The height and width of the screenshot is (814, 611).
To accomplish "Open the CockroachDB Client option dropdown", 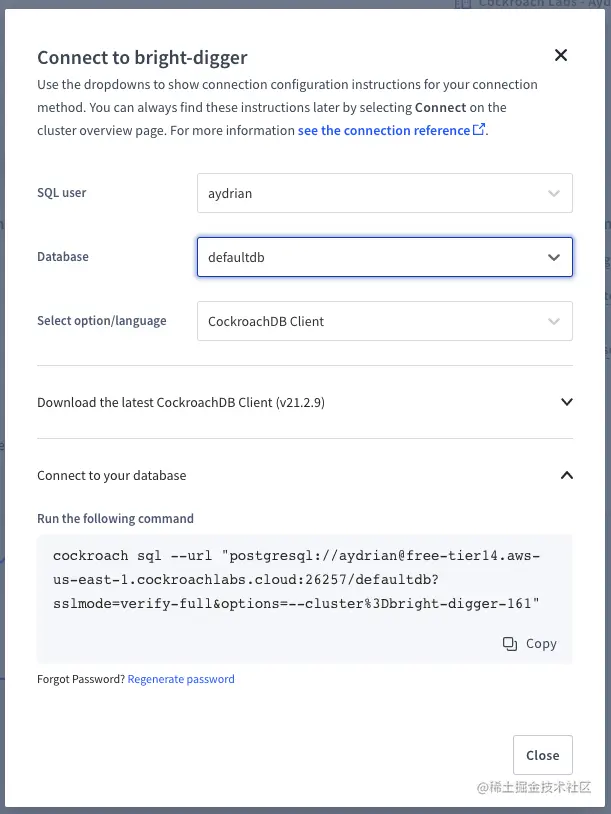I will [x=385, y=321].
